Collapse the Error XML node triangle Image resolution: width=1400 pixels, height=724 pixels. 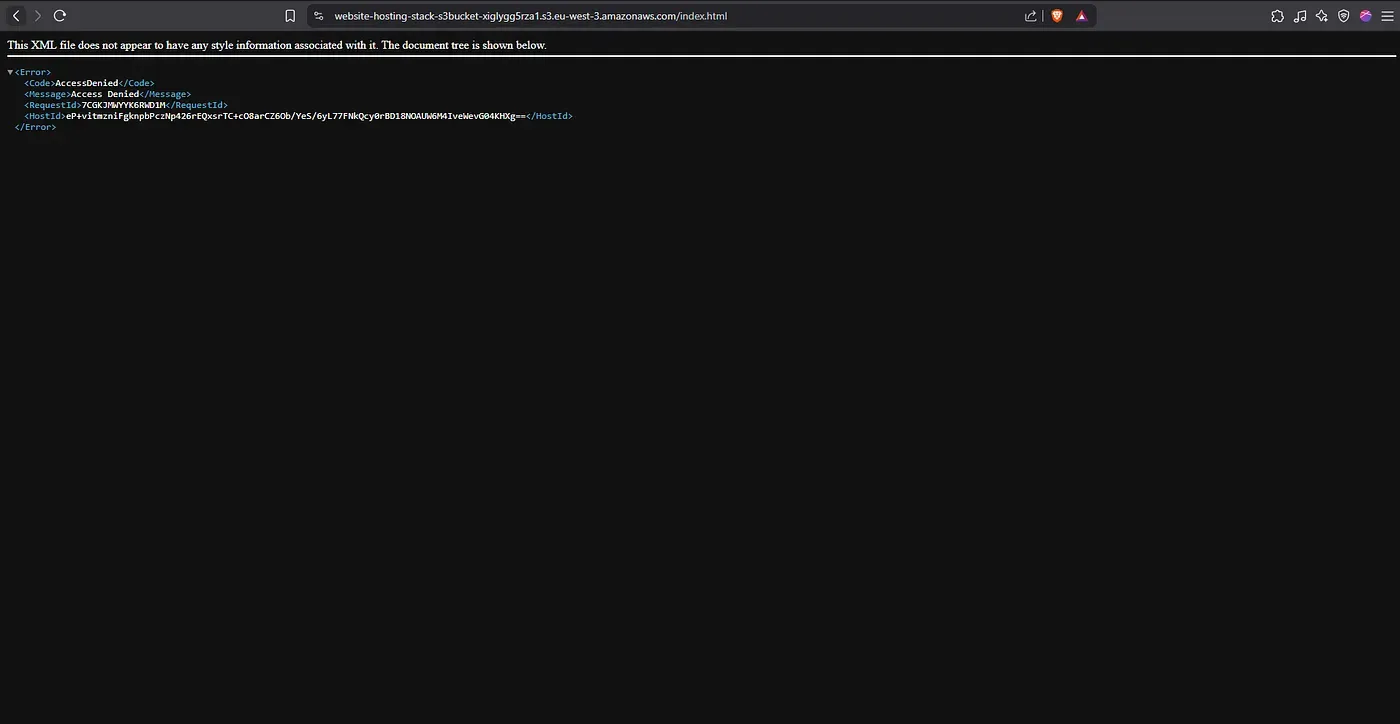click(9, 71)
